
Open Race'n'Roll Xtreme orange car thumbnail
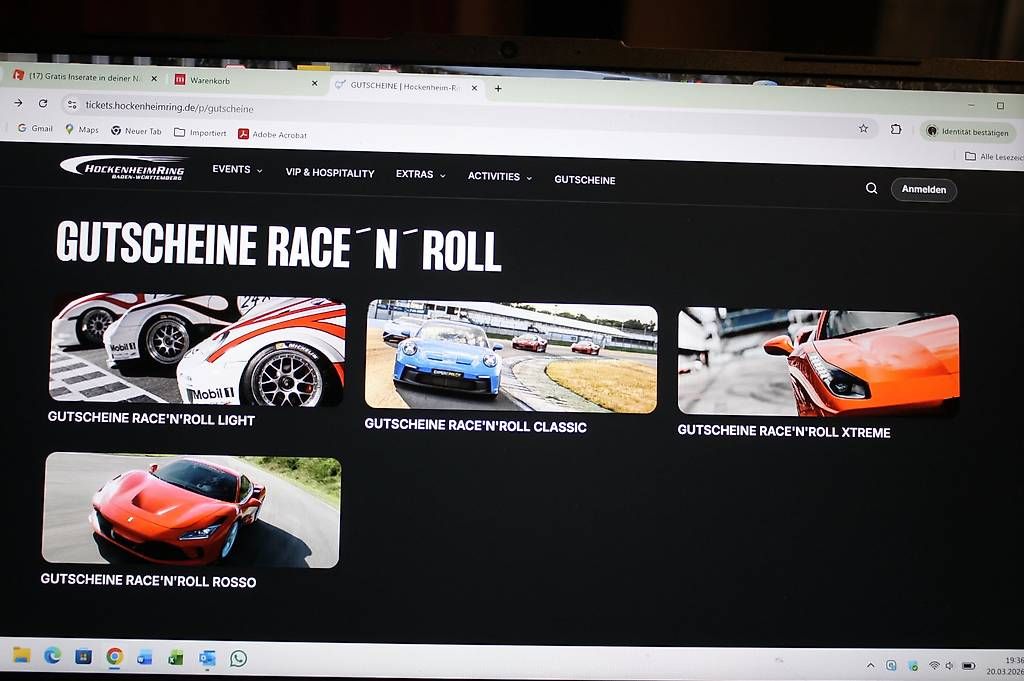pyautogui.click(x=818, y=362)
